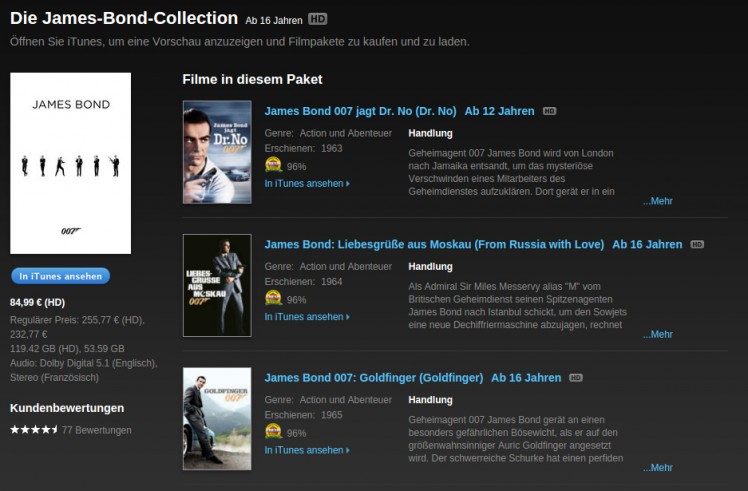
Task: Click the HD badge next to Dr. No
Action: (549, 111)
